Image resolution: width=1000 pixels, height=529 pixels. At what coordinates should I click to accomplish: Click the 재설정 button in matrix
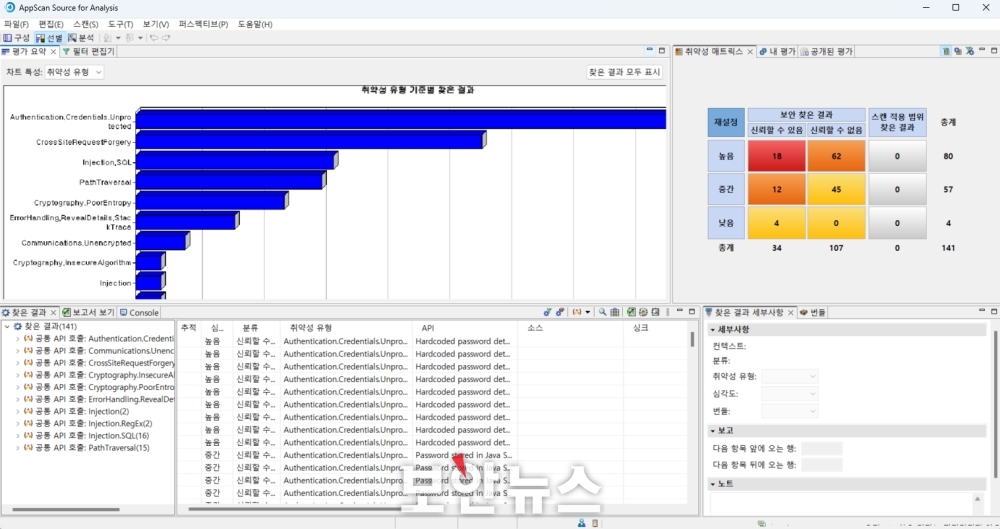point(724,123)
